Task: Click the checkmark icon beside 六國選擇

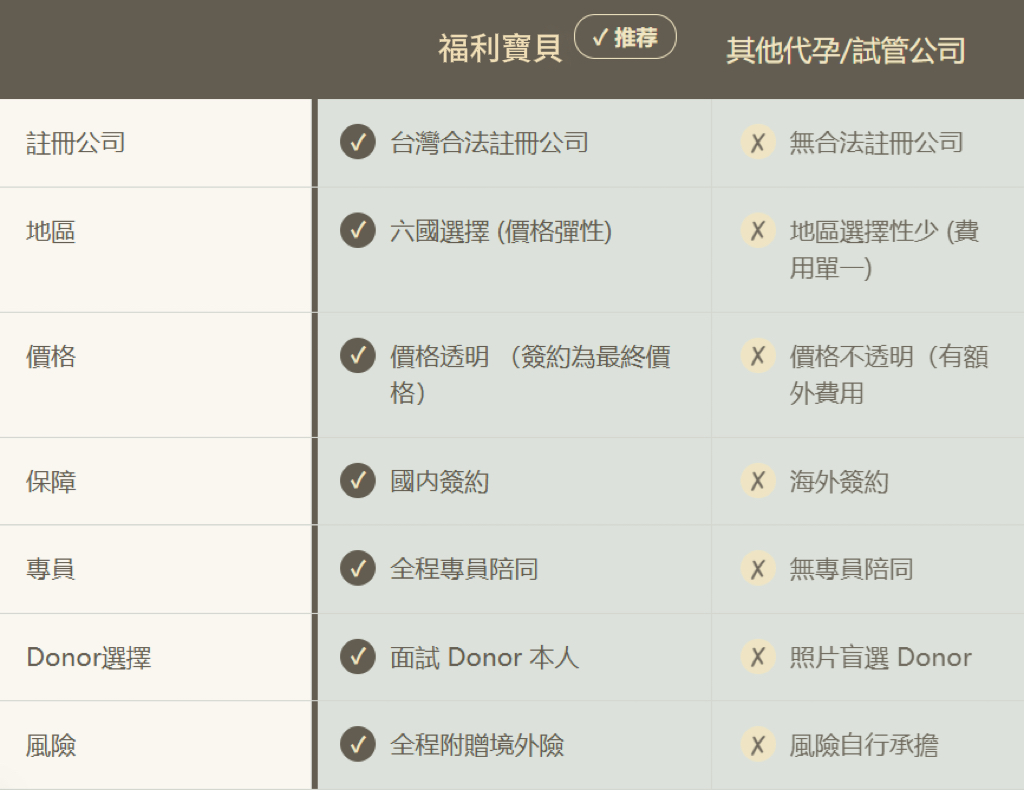Action: (357, 231)
